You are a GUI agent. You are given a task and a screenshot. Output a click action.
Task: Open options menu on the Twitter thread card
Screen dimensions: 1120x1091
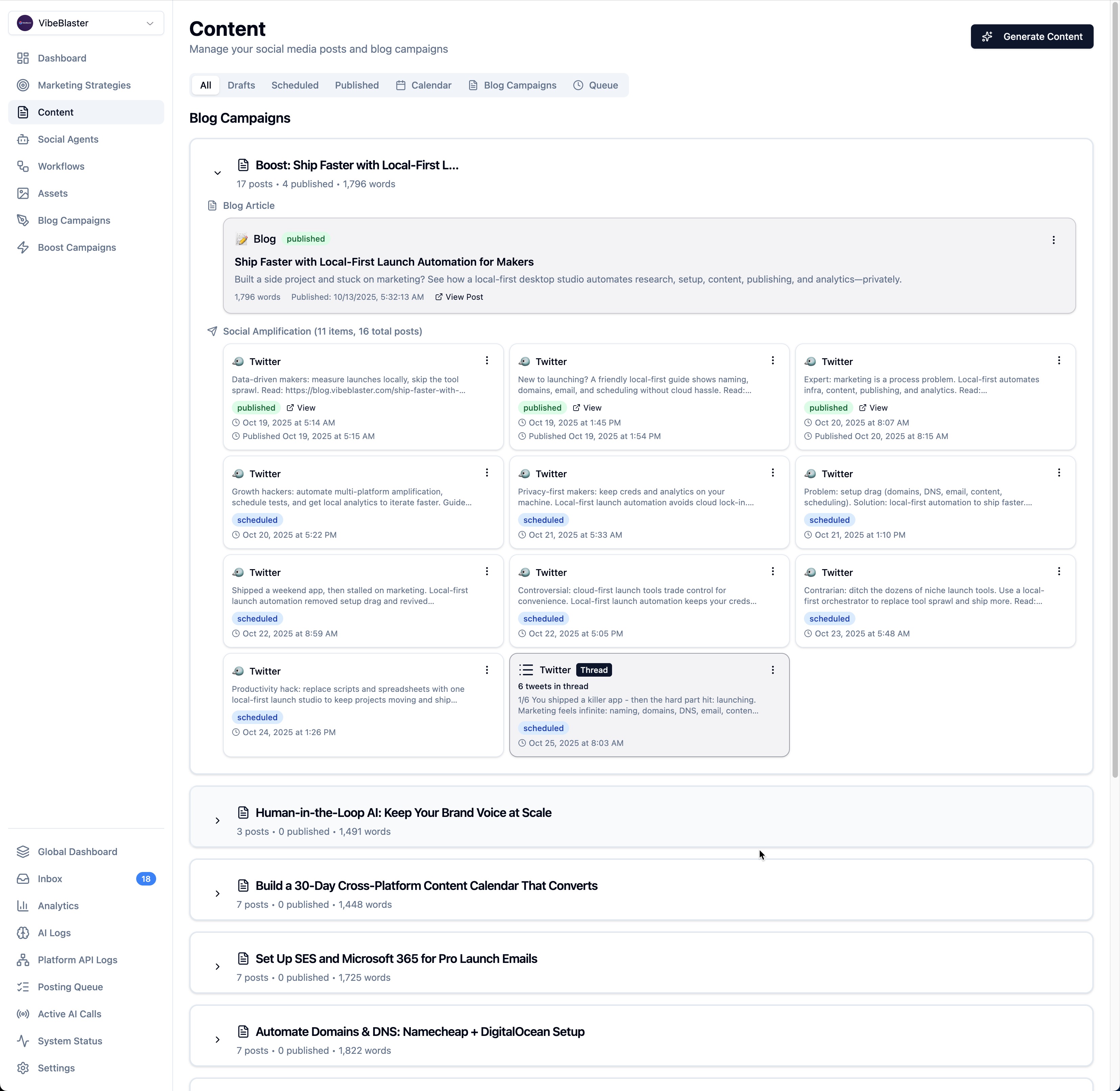(x=772, y=669)
